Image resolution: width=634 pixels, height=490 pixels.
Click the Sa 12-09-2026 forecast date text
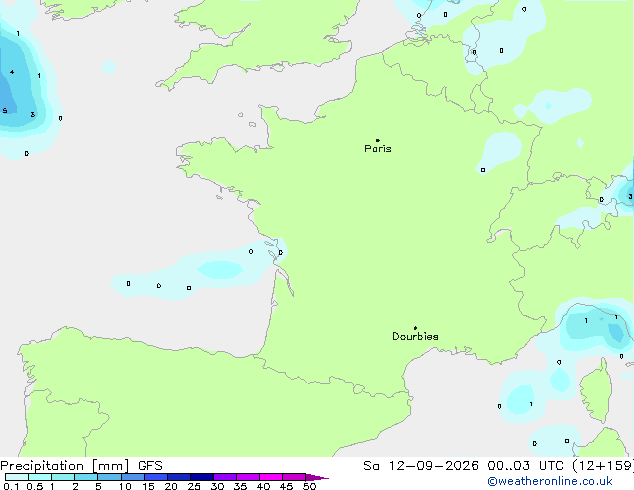pos(421,466)
